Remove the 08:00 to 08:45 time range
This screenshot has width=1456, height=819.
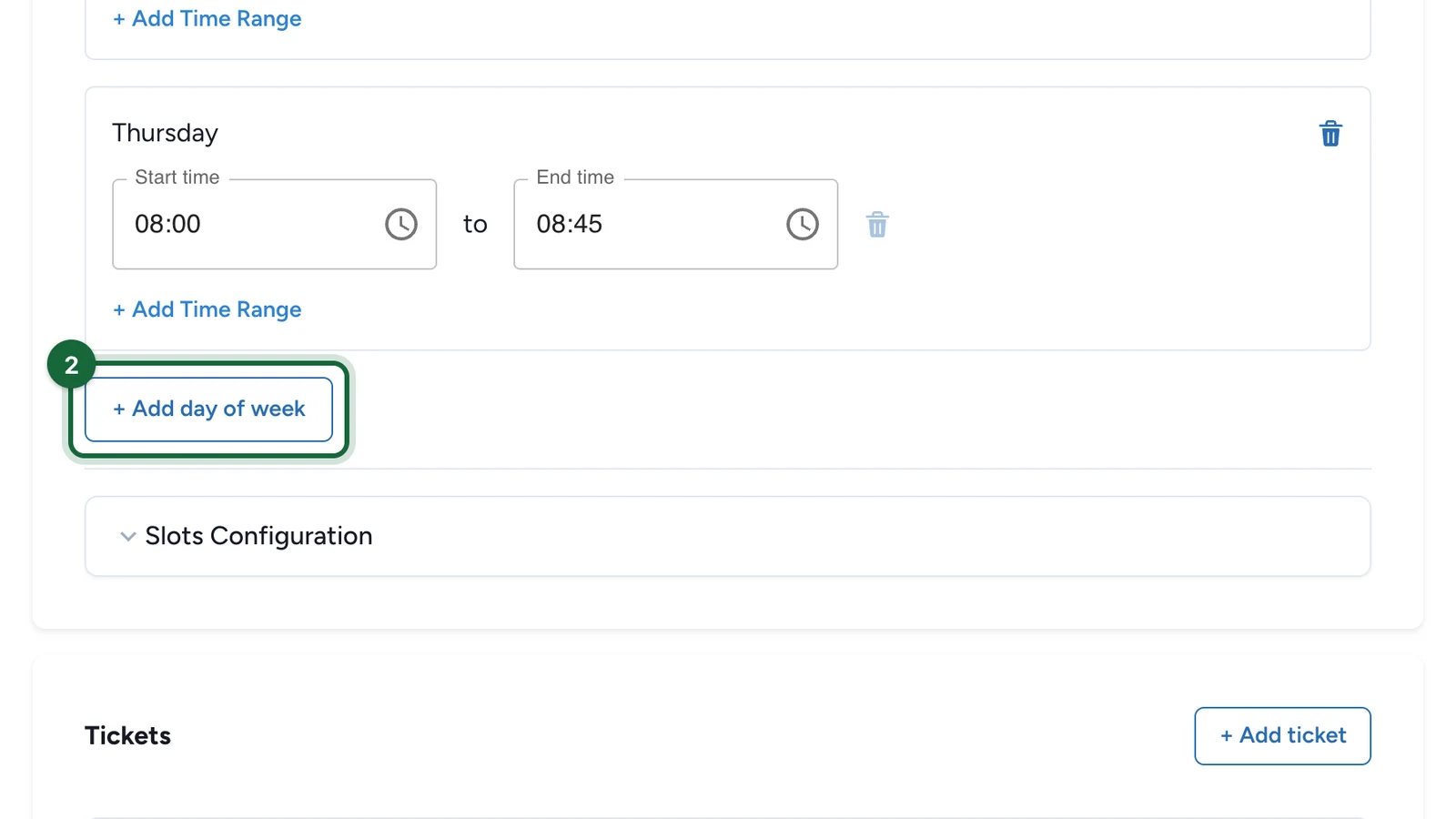(877, 225)
